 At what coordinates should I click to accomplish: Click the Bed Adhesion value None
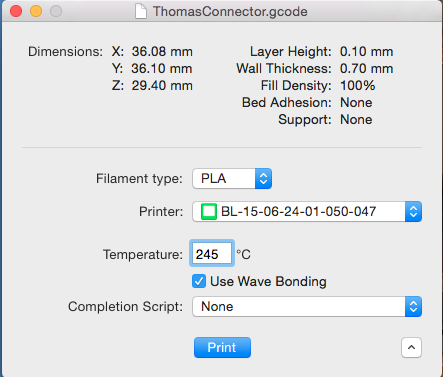(356, 103)
